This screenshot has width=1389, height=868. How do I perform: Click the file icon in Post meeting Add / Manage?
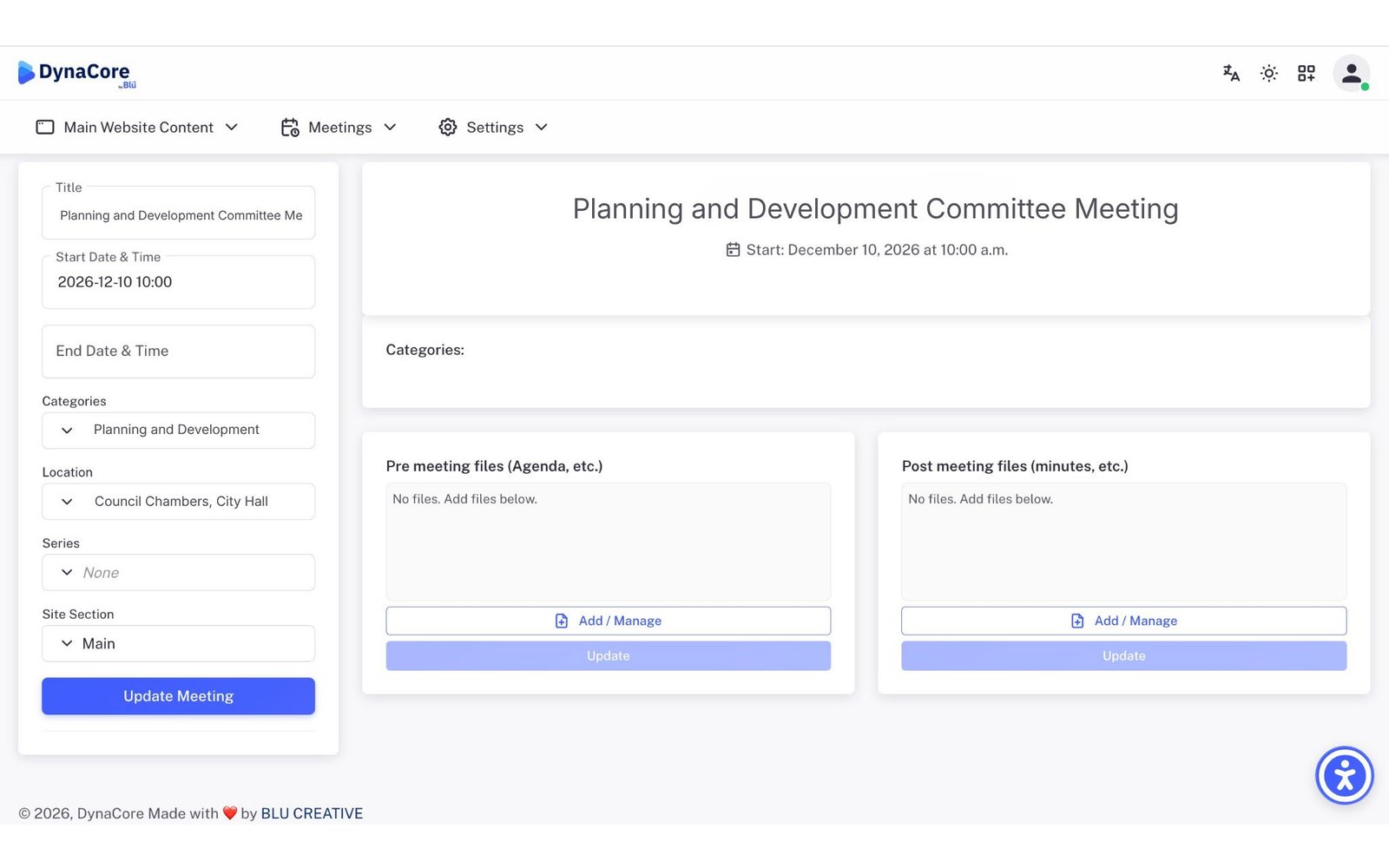click(1077, 621)
